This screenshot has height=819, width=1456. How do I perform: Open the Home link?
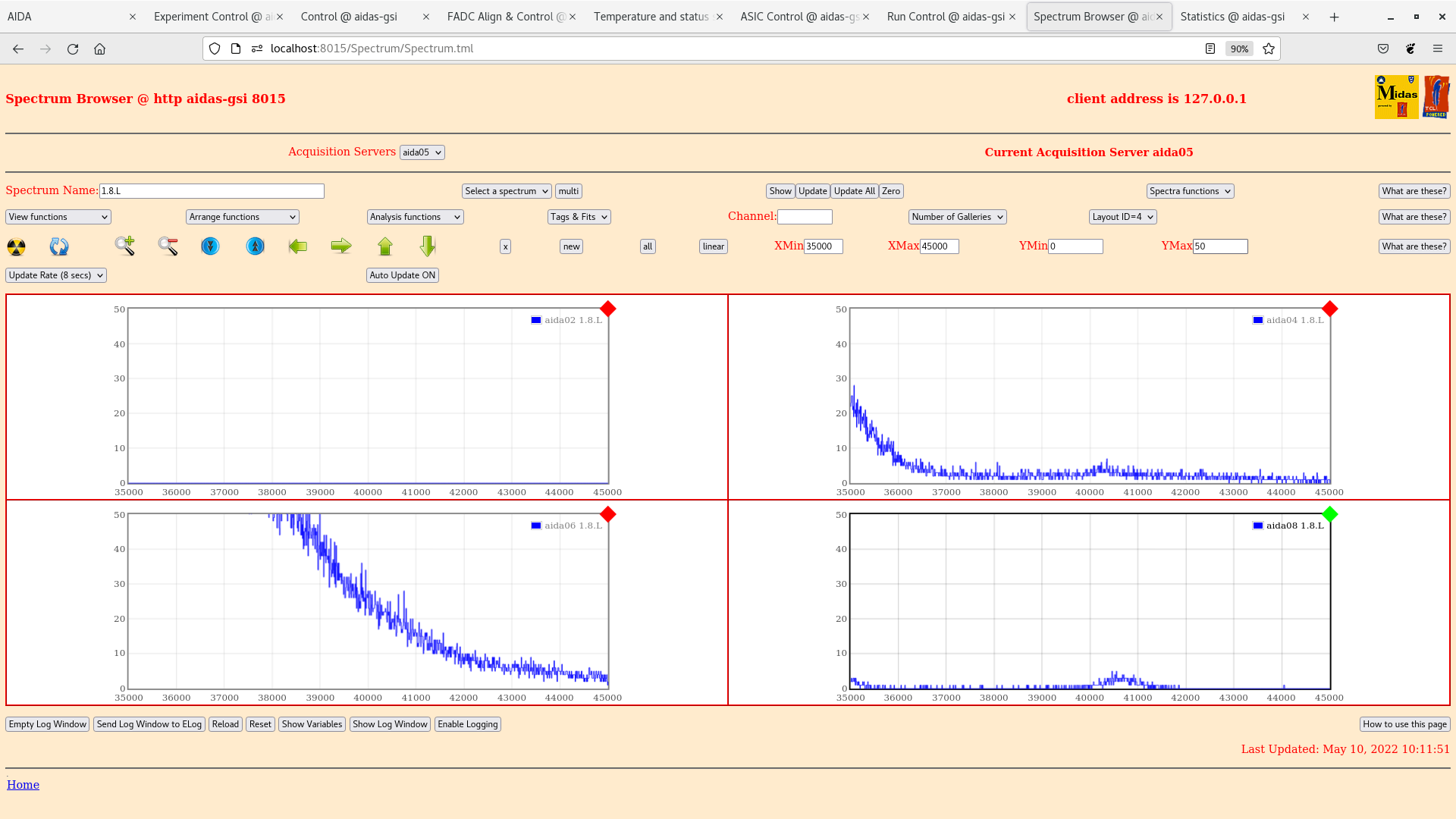[x=23, y=785]
